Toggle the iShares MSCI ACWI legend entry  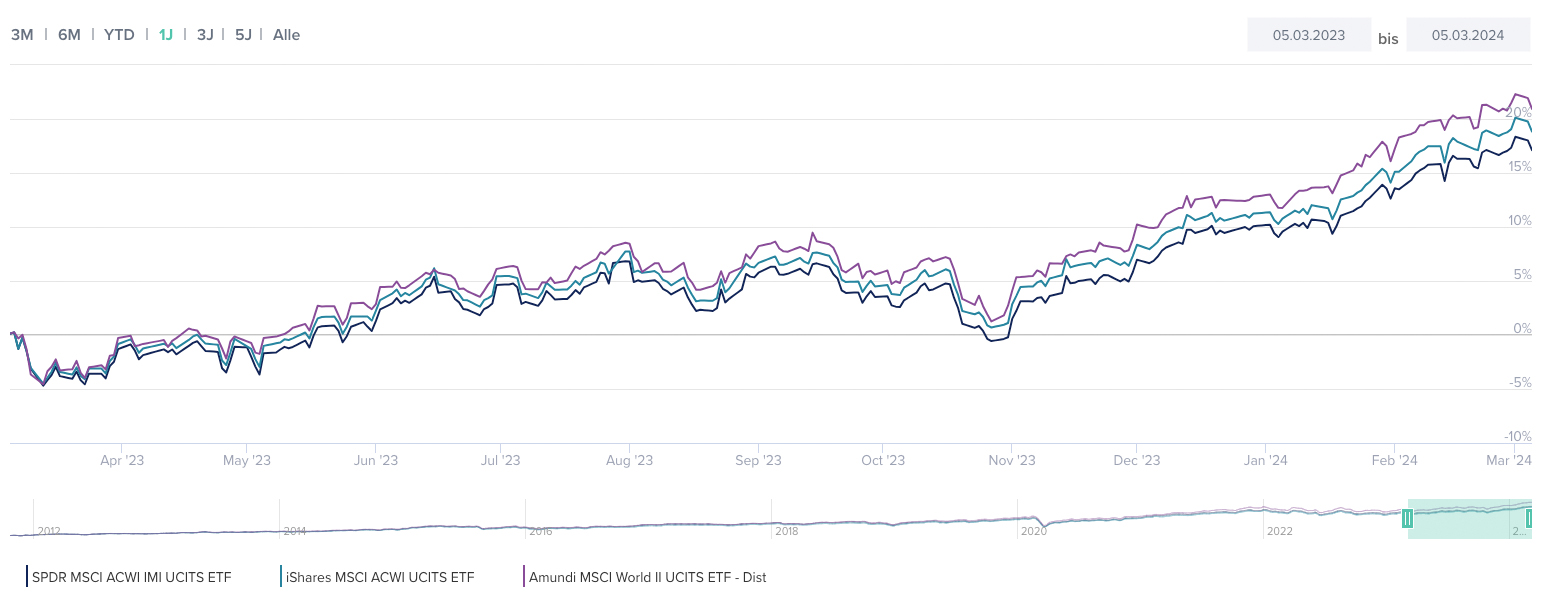point(380,577)
